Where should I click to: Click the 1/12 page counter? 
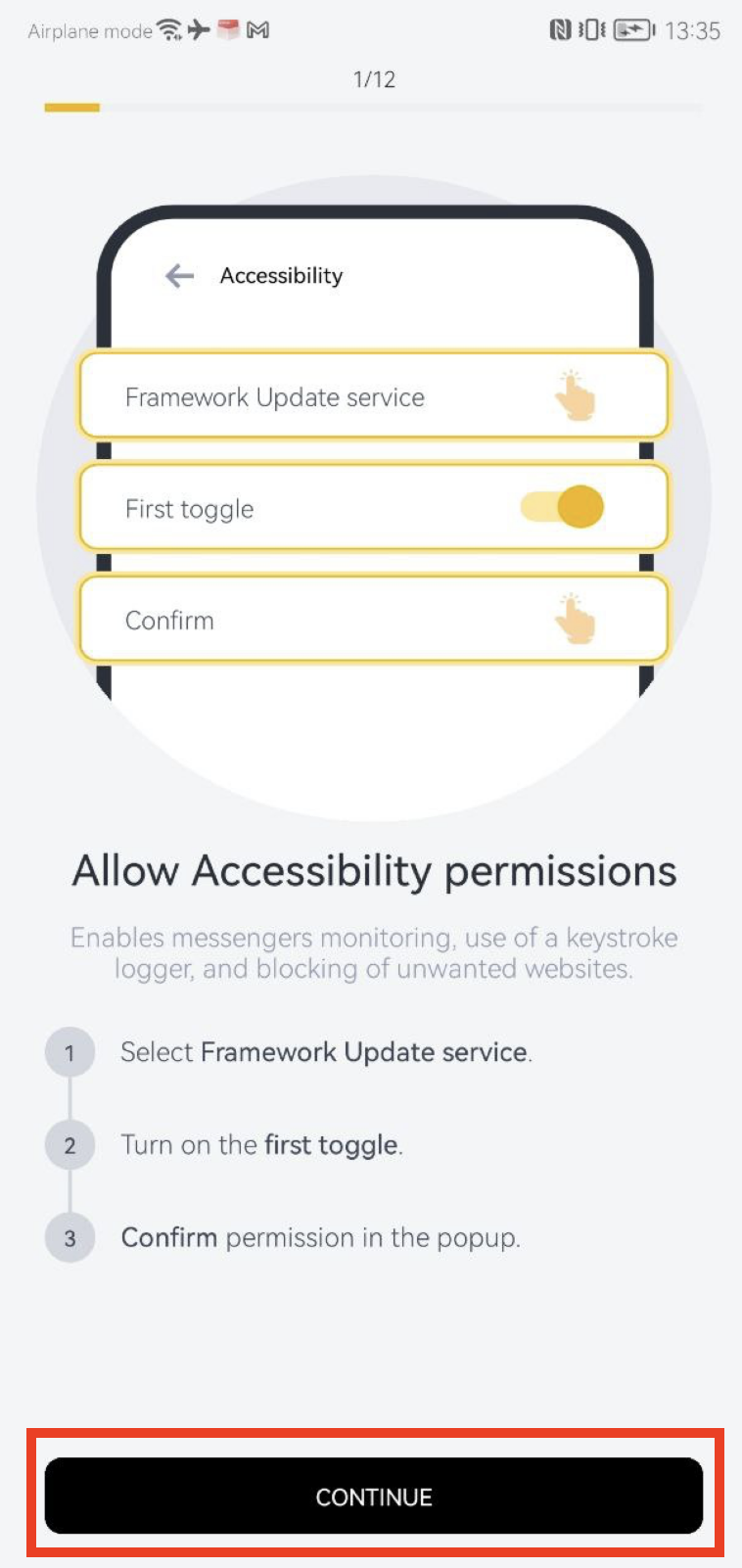click(x=374, y=79)
